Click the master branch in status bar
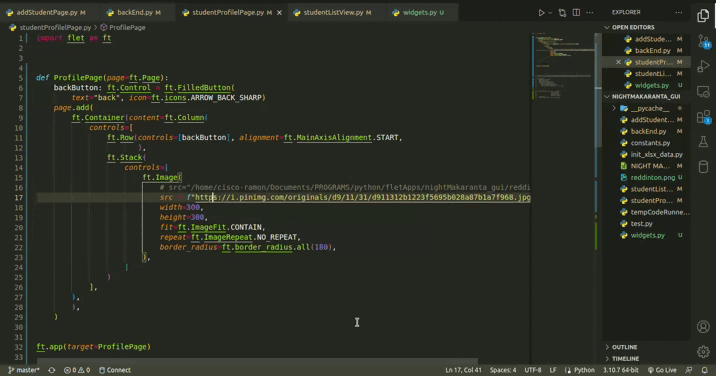 [24, 370]
